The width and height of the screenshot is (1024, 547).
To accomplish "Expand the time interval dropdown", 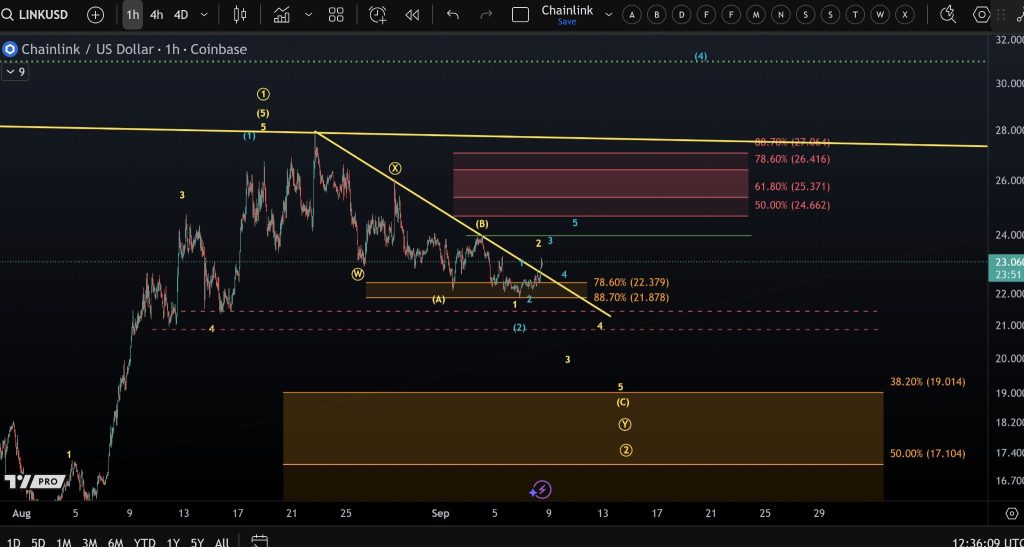I will [205, 15].
